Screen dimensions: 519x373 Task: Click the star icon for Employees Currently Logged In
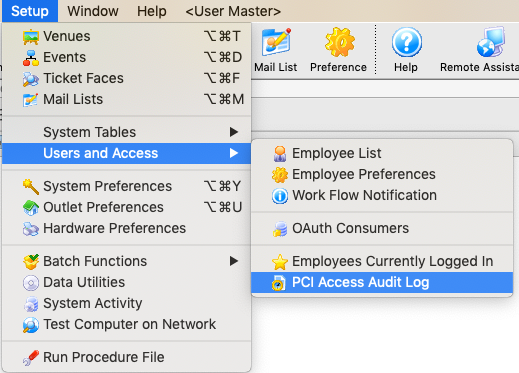280,262
